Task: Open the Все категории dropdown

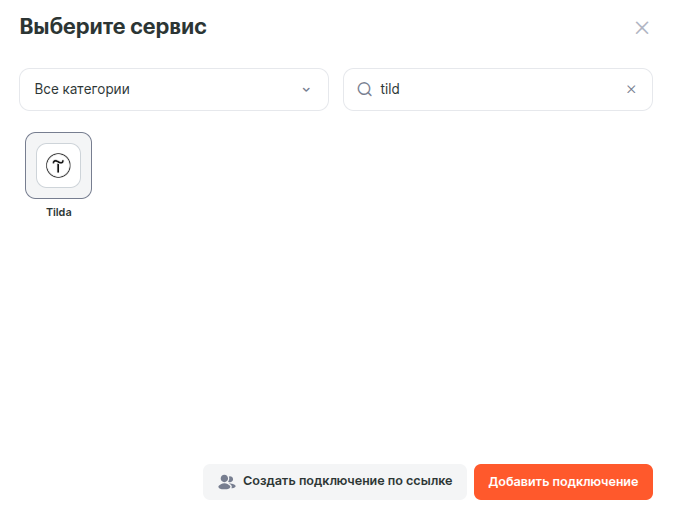Action: tap(173, 89)
